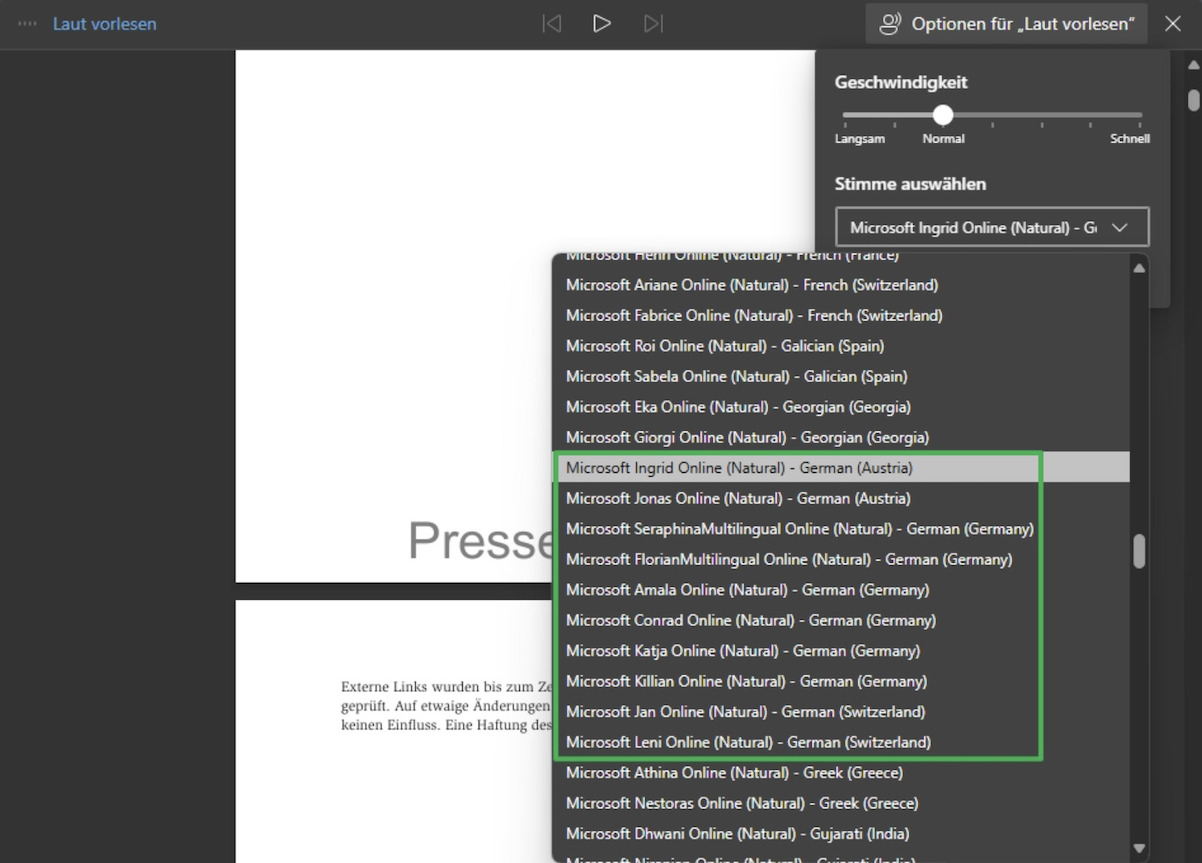The image size is (1202, 863).
Task: Start read aloud with play button
Action: click(x=601, y=23)
